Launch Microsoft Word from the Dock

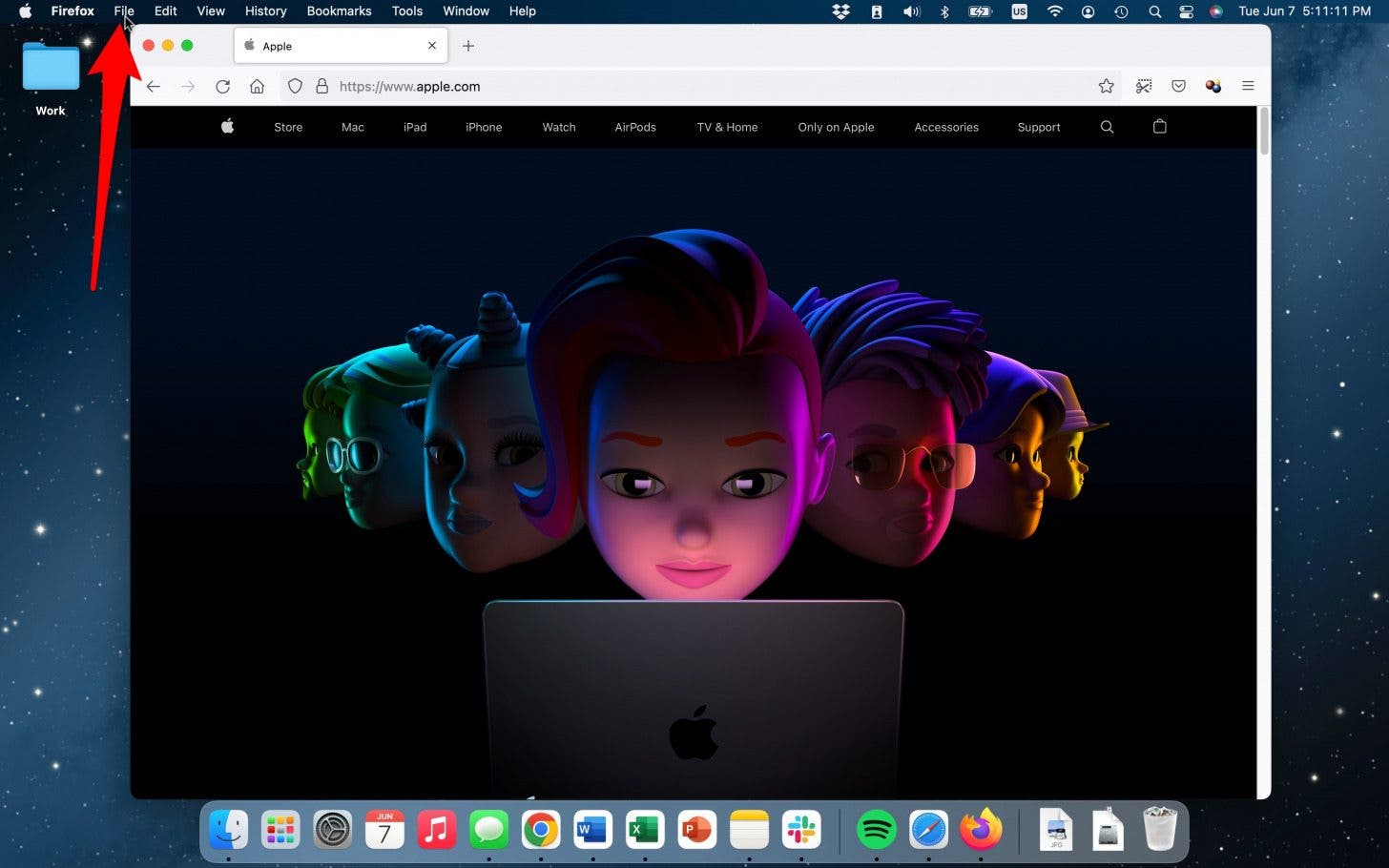(x=592, y=830)
